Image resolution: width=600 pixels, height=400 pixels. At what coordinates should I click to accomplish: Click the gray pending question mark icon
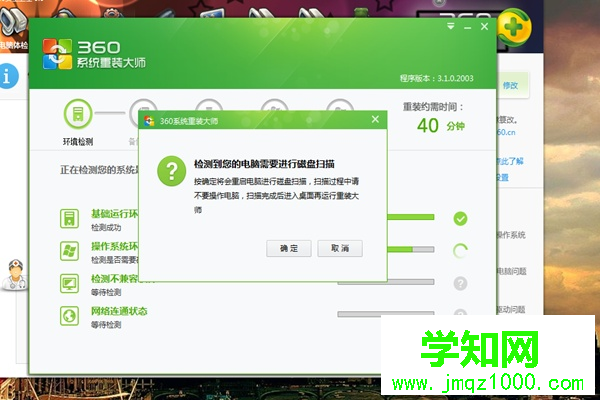[460, 284]
